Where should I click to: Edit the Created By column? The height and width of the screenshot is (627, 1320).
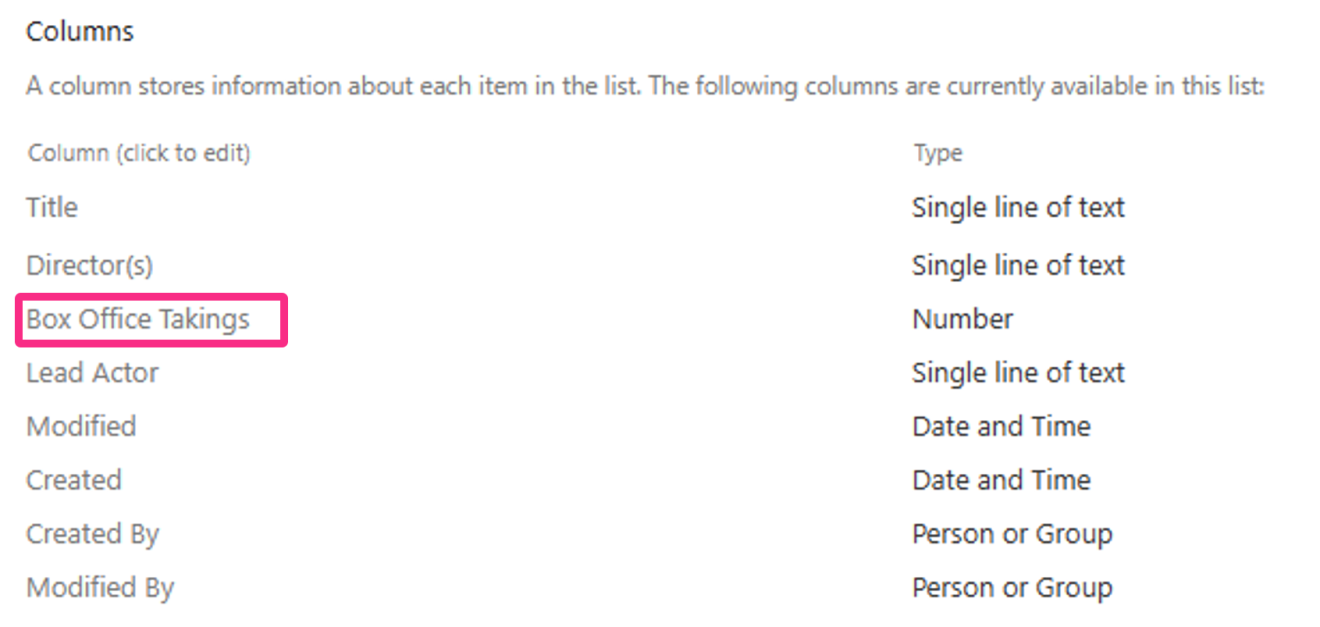pos(92,533)
